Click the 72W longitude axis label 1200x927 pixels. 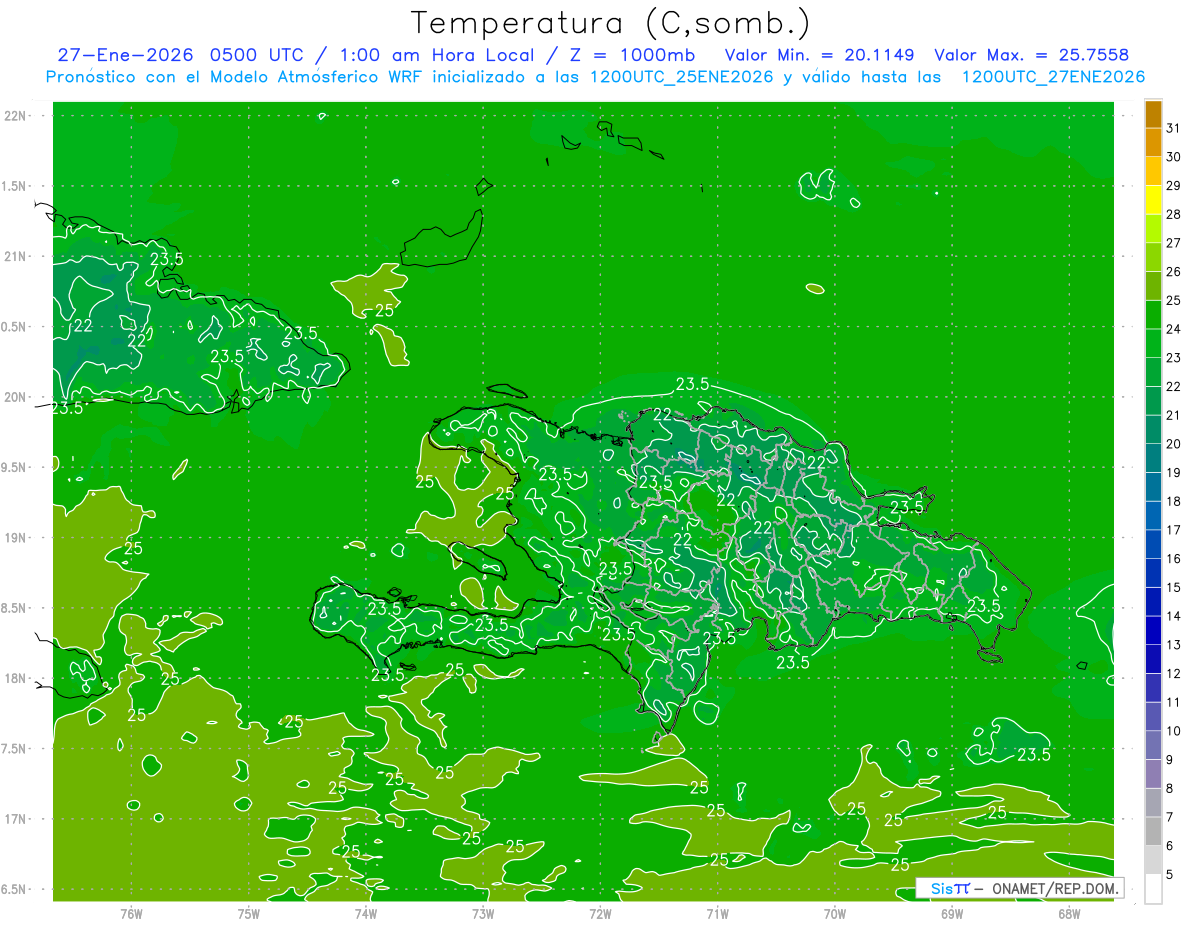click(600, 913)
